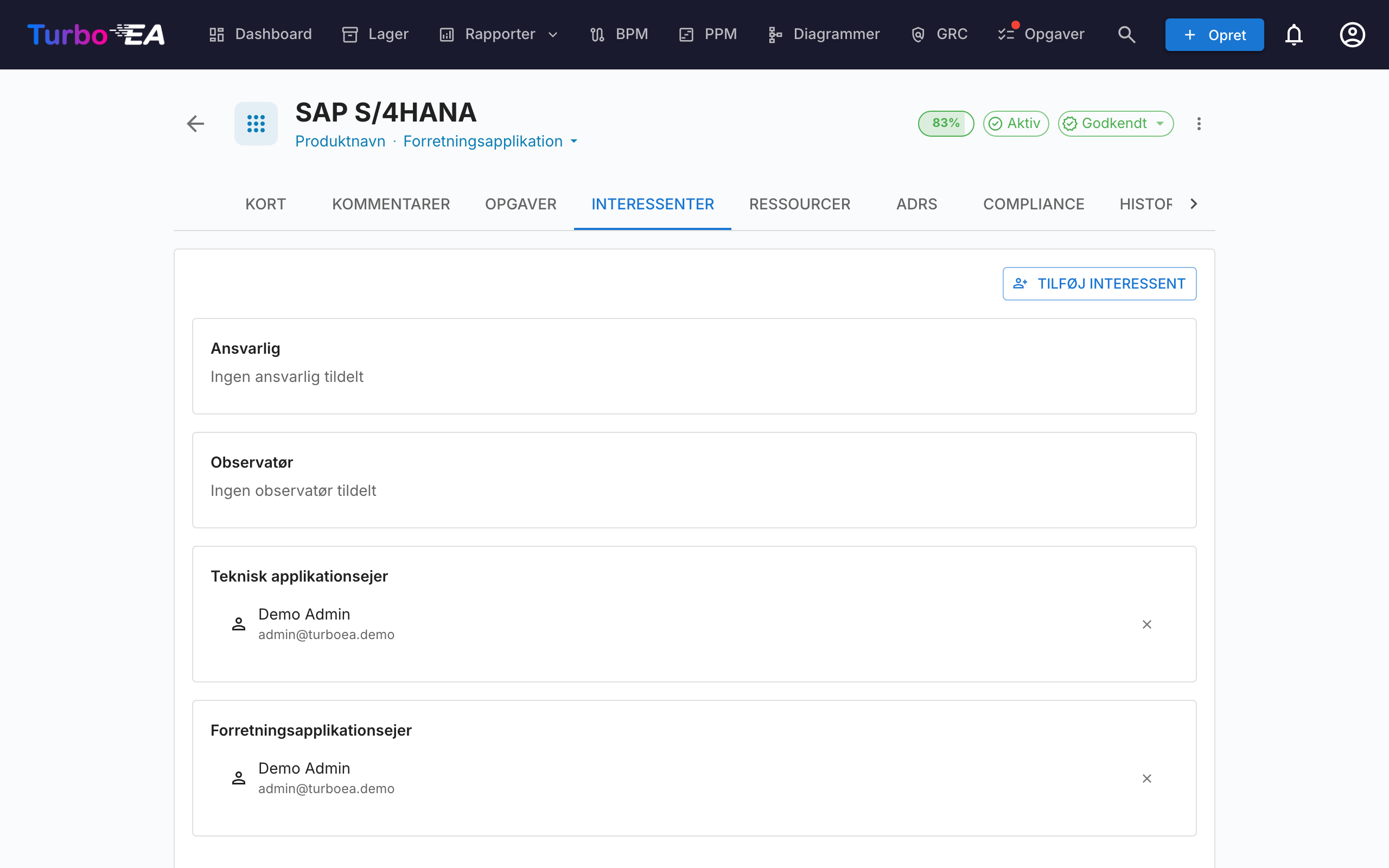Click the Aktiv status chip
This screenshot has width=1389, height=868.
(1016, 124)
